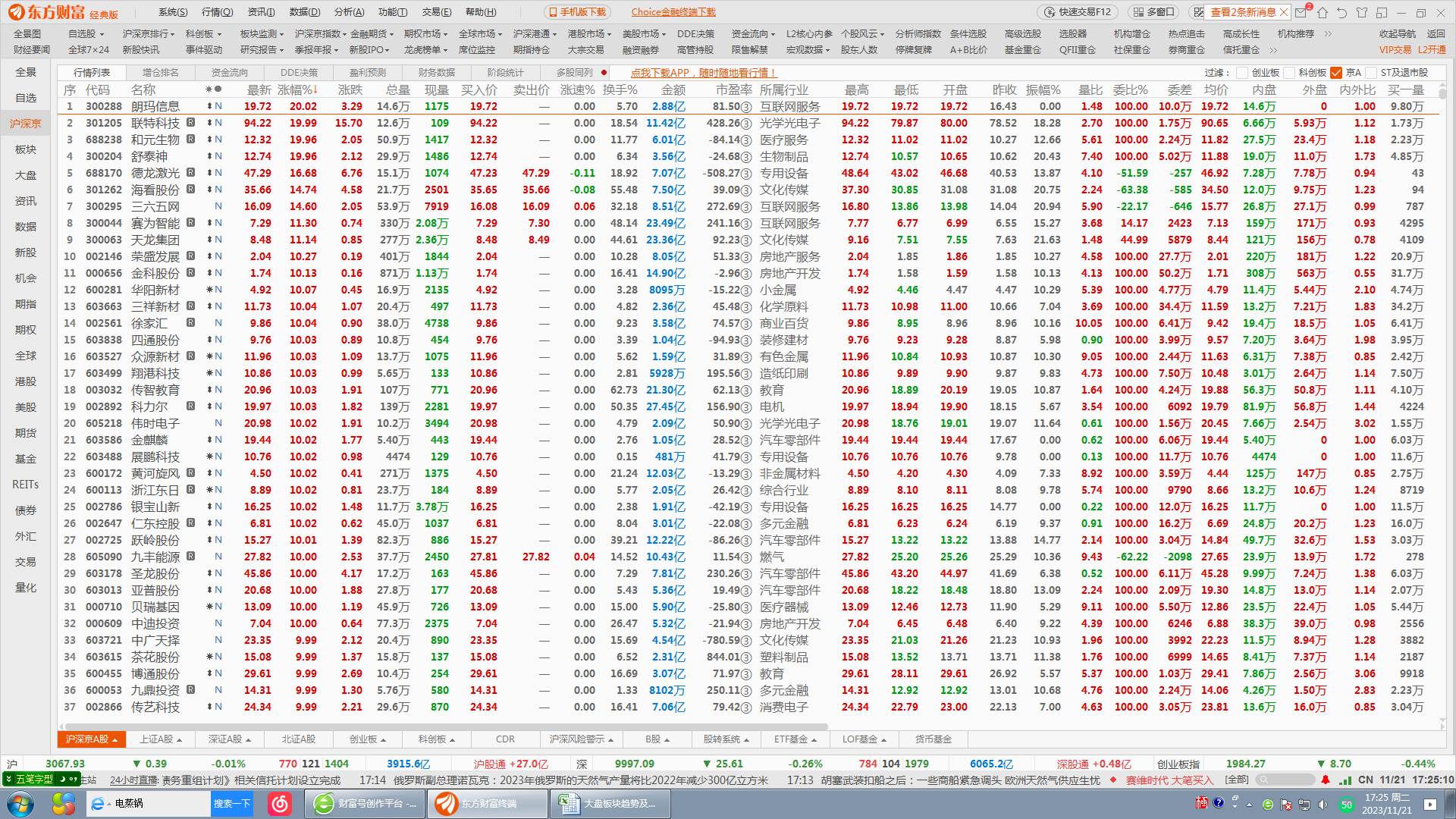
Task: Expand the 自选股 dropdown in navigation
Action: (x=102, y=34)
